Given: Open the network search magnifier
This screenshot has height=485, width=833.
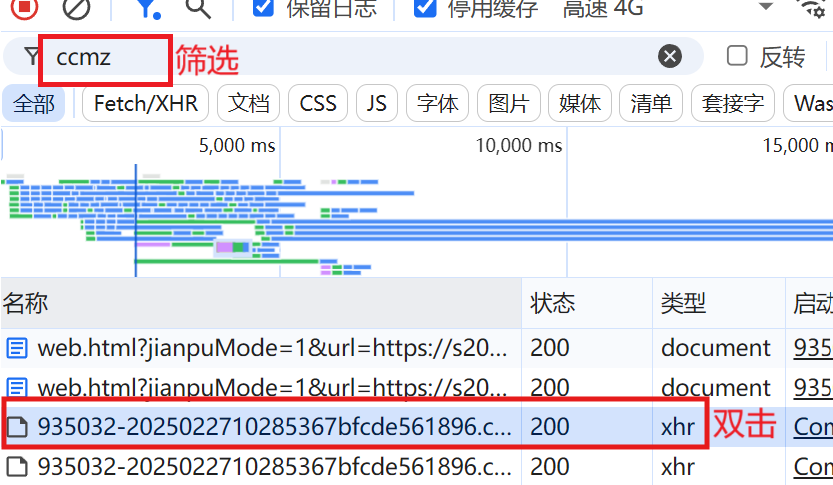Looking at the screenshot, I should coord(198,8).
